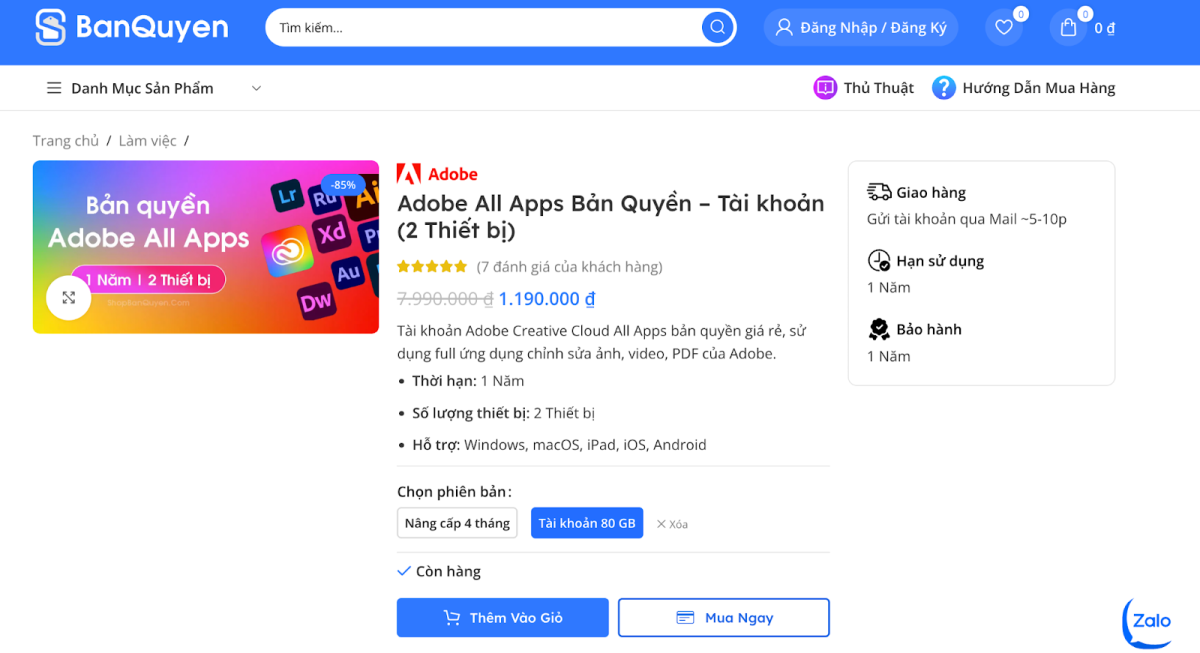
Task: Click the five-star rating
Action: point(432,267)
